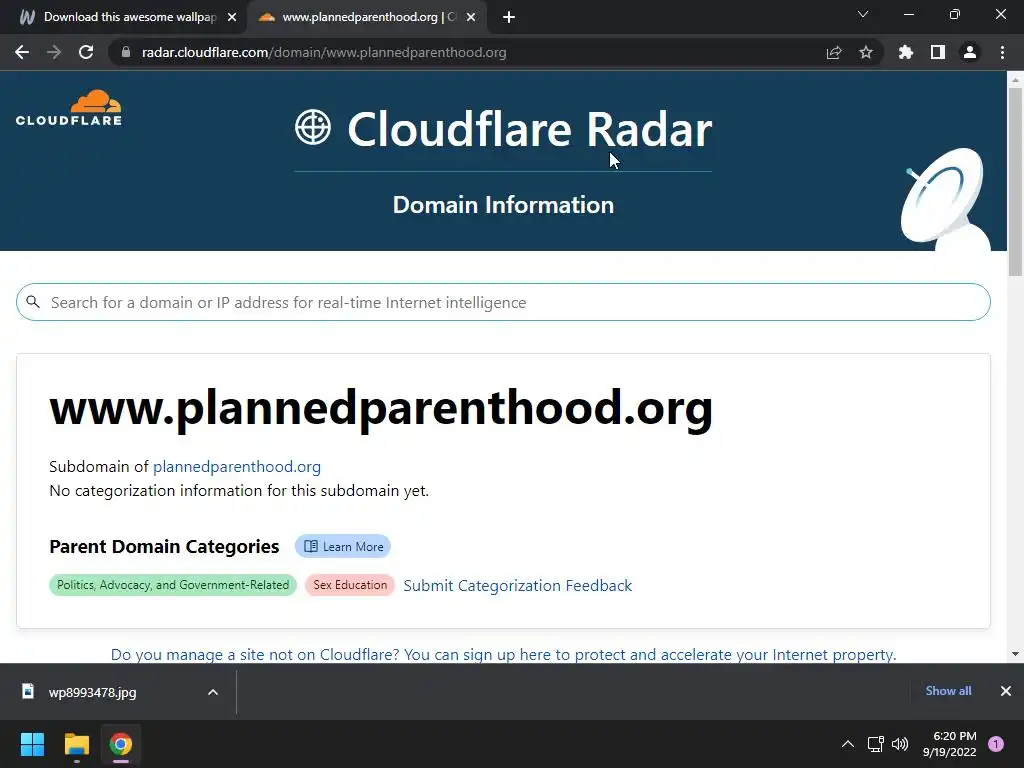Select the Sex Education category tag
Screen dimensions: 1024x768
[x=350, y=585]
